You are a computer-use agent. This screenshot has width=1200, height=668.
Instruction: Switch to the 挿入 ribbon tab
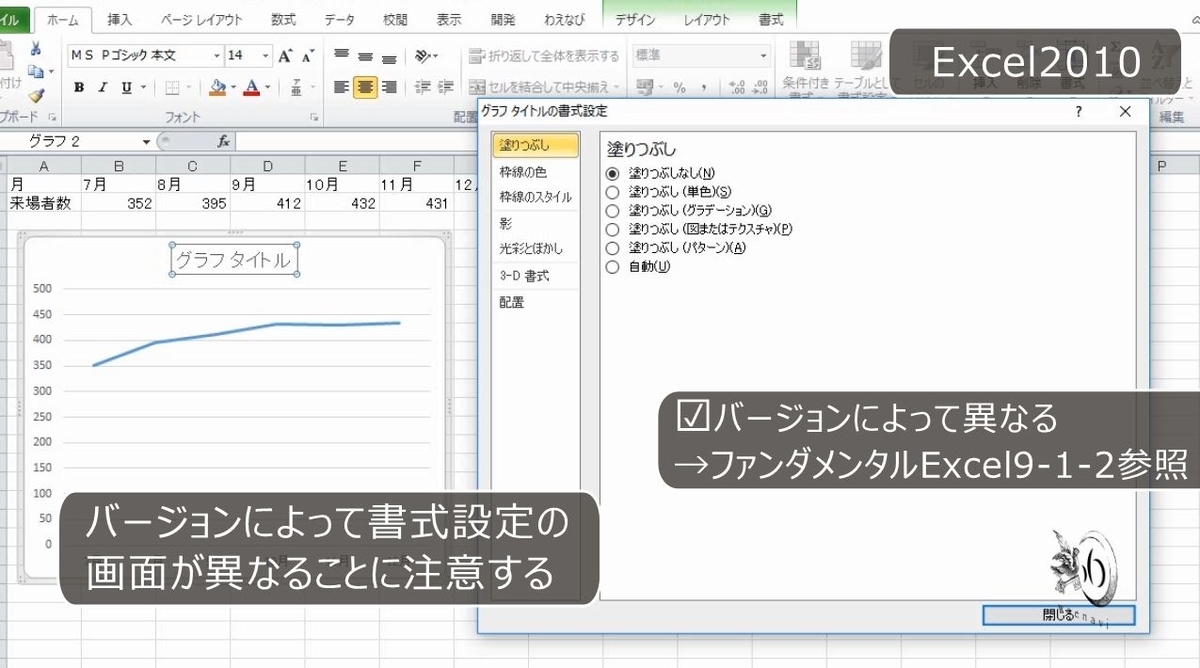coord(119,19)
